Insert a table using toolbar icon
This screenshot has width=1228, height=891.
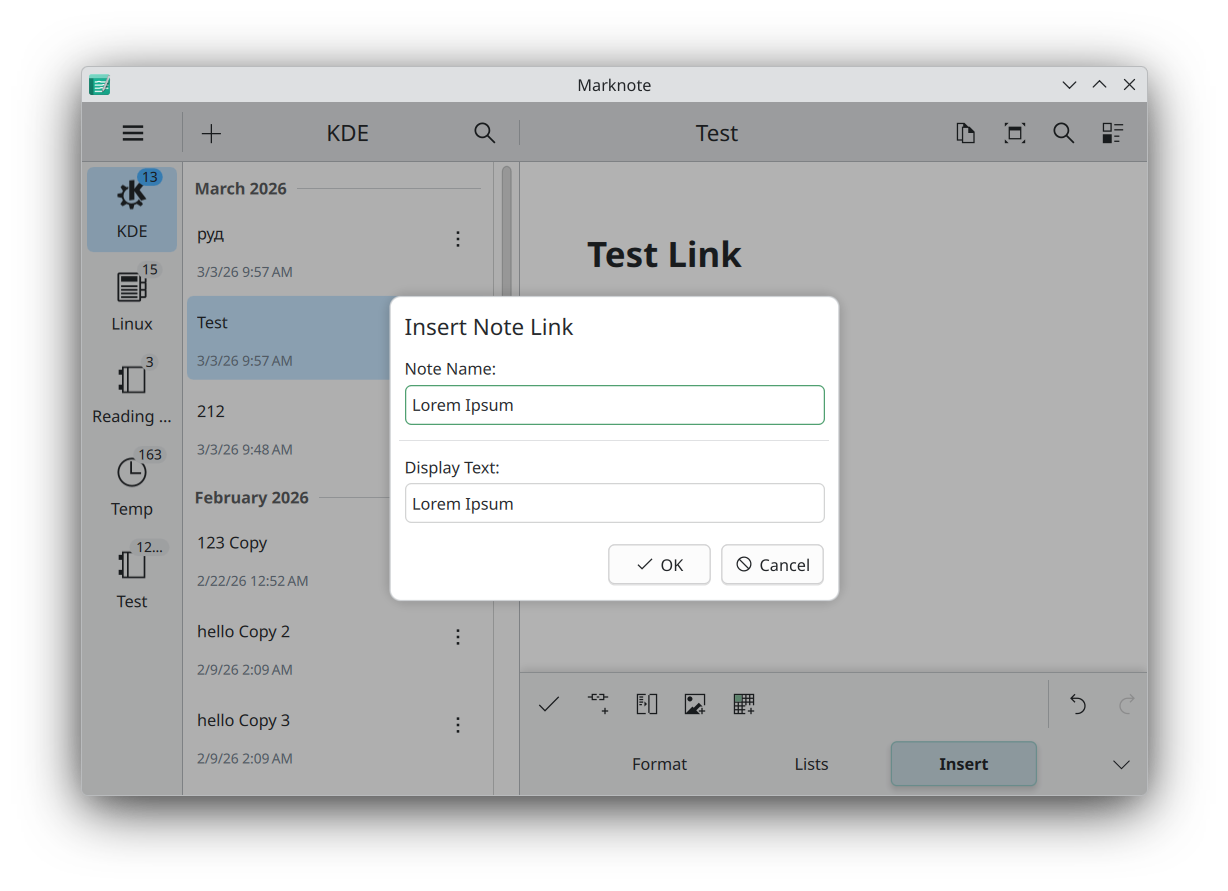743,704
